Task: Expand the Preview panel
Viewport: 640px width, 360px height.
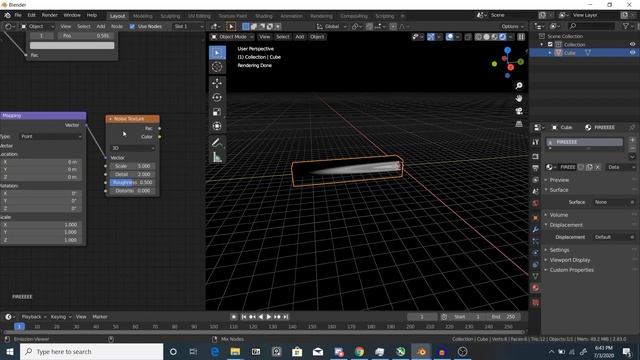Action: click(x=559, y=180)
